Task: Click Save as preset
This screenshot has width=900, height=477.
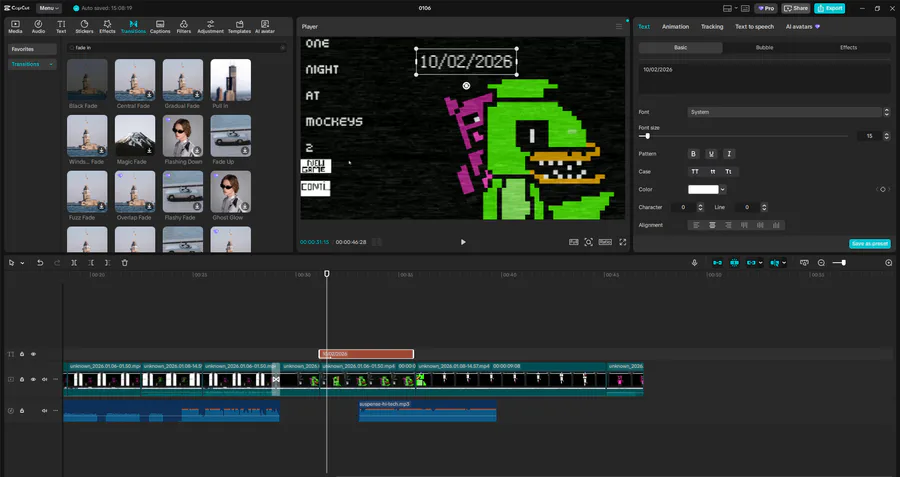Action: (x=870, y=243)
